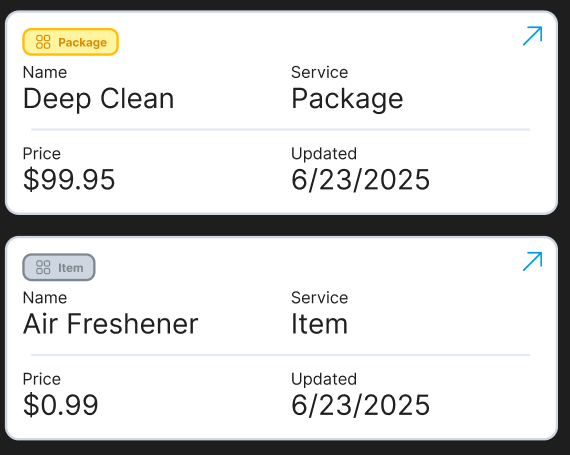Click the Service label on Air Freshener card
Screen dimensions: 570x455
[320, 298]
